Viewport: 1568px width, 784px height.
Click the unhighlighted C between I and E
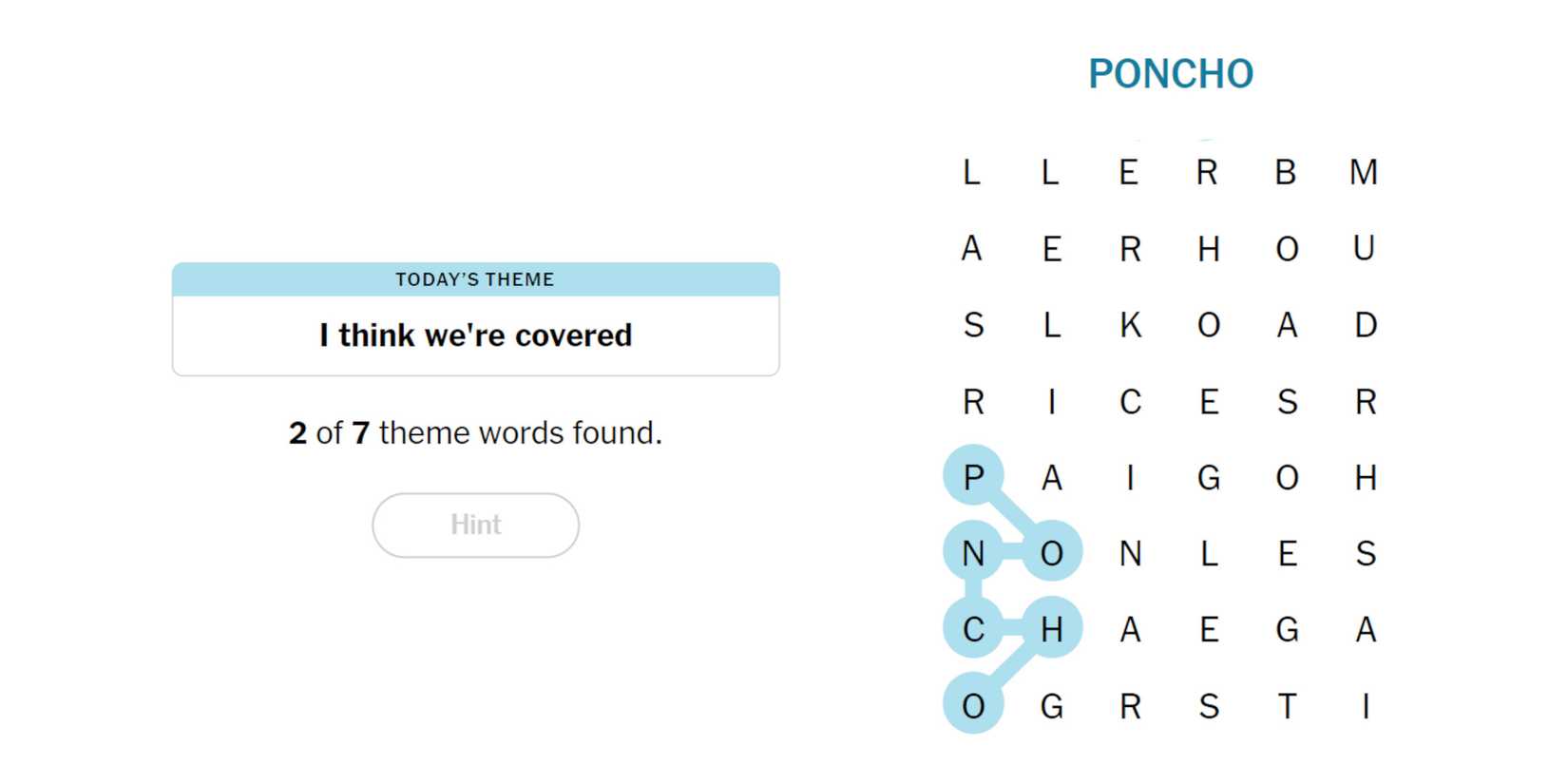(x=1130, y=402)
